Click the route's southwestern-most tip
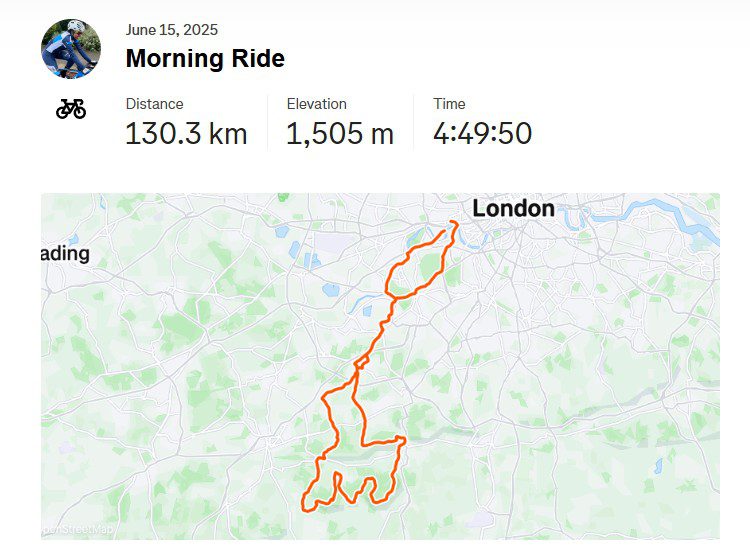Screen dimensions: 750x556 pos(305,505)
